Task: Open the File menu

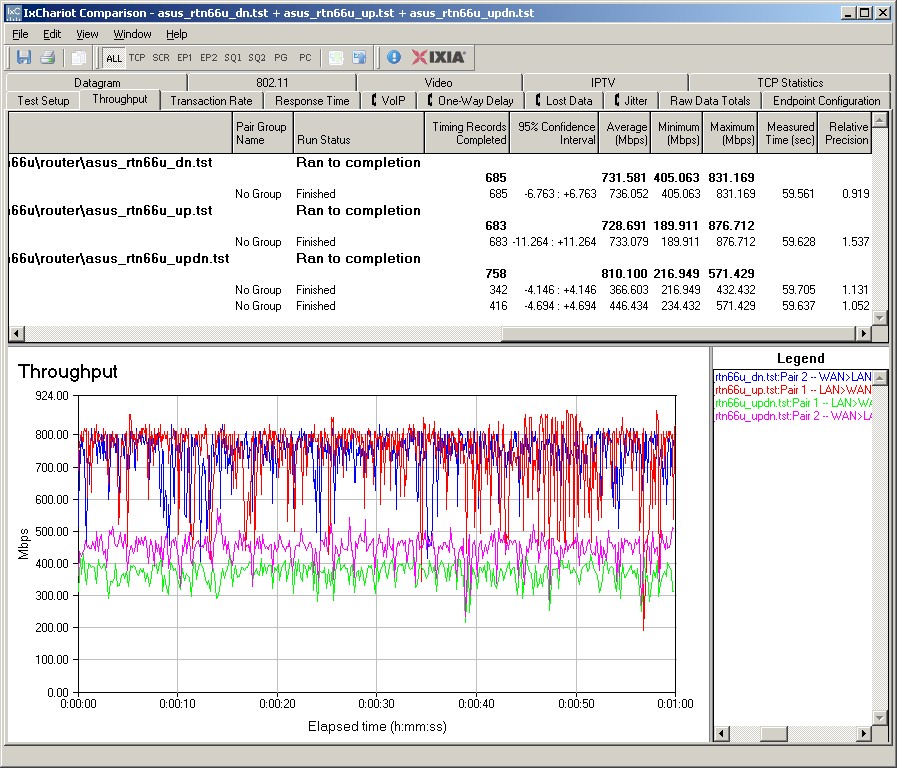Action: 20,34
